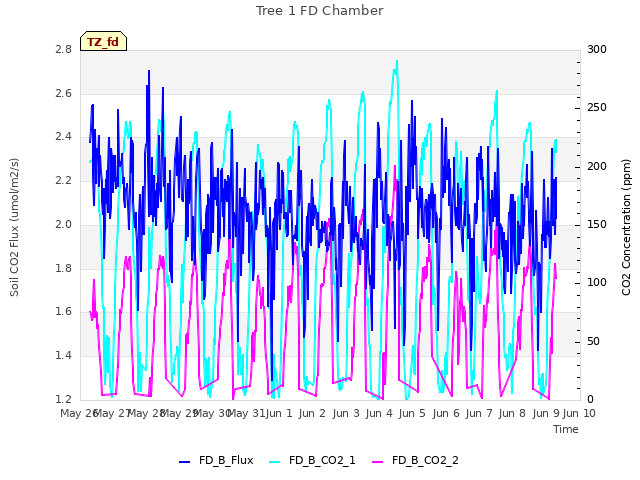Click the Jun 3 x-axis tick label
The image size is (640, 480).
coord(346,413)
